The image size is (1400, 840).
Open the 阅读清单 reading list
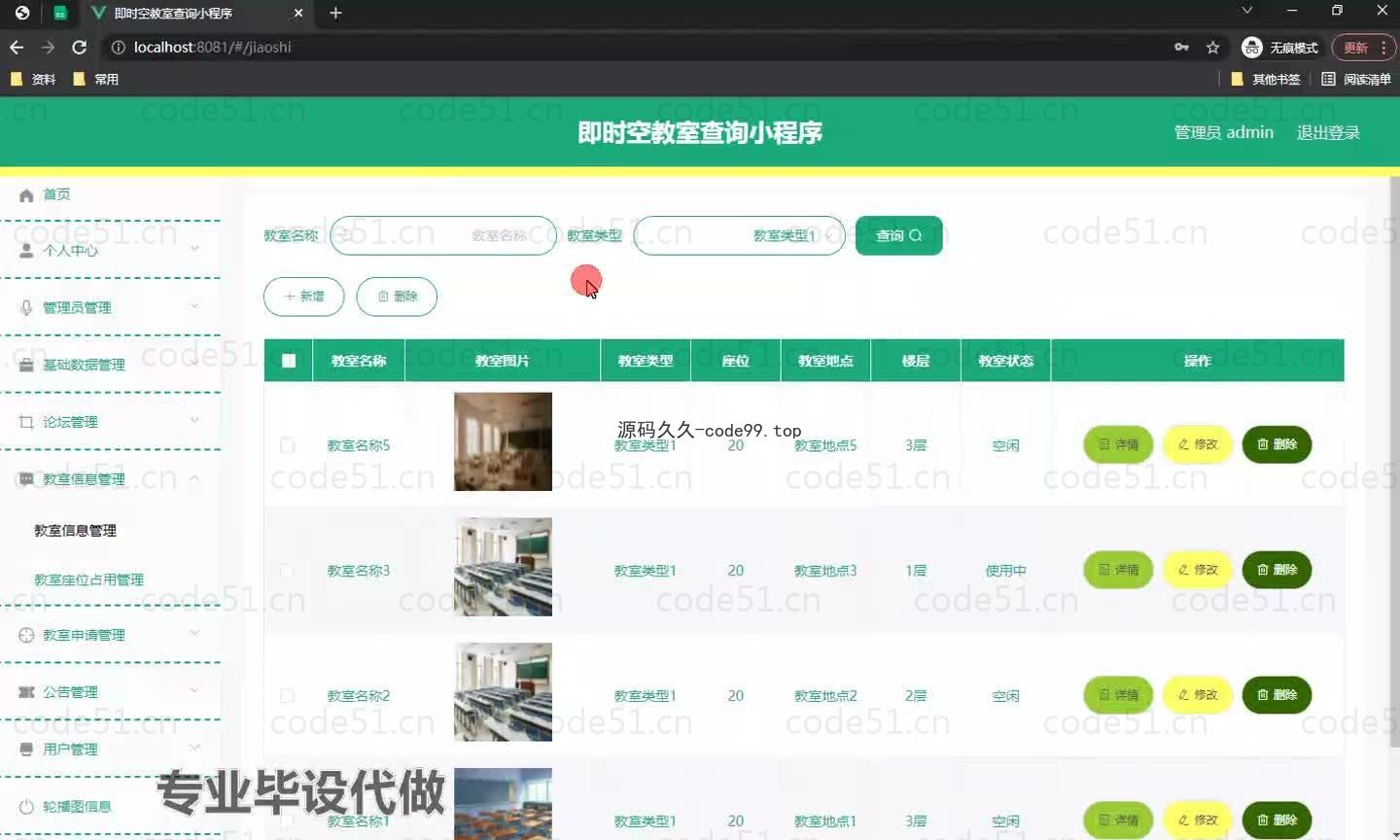(1356, 79)
